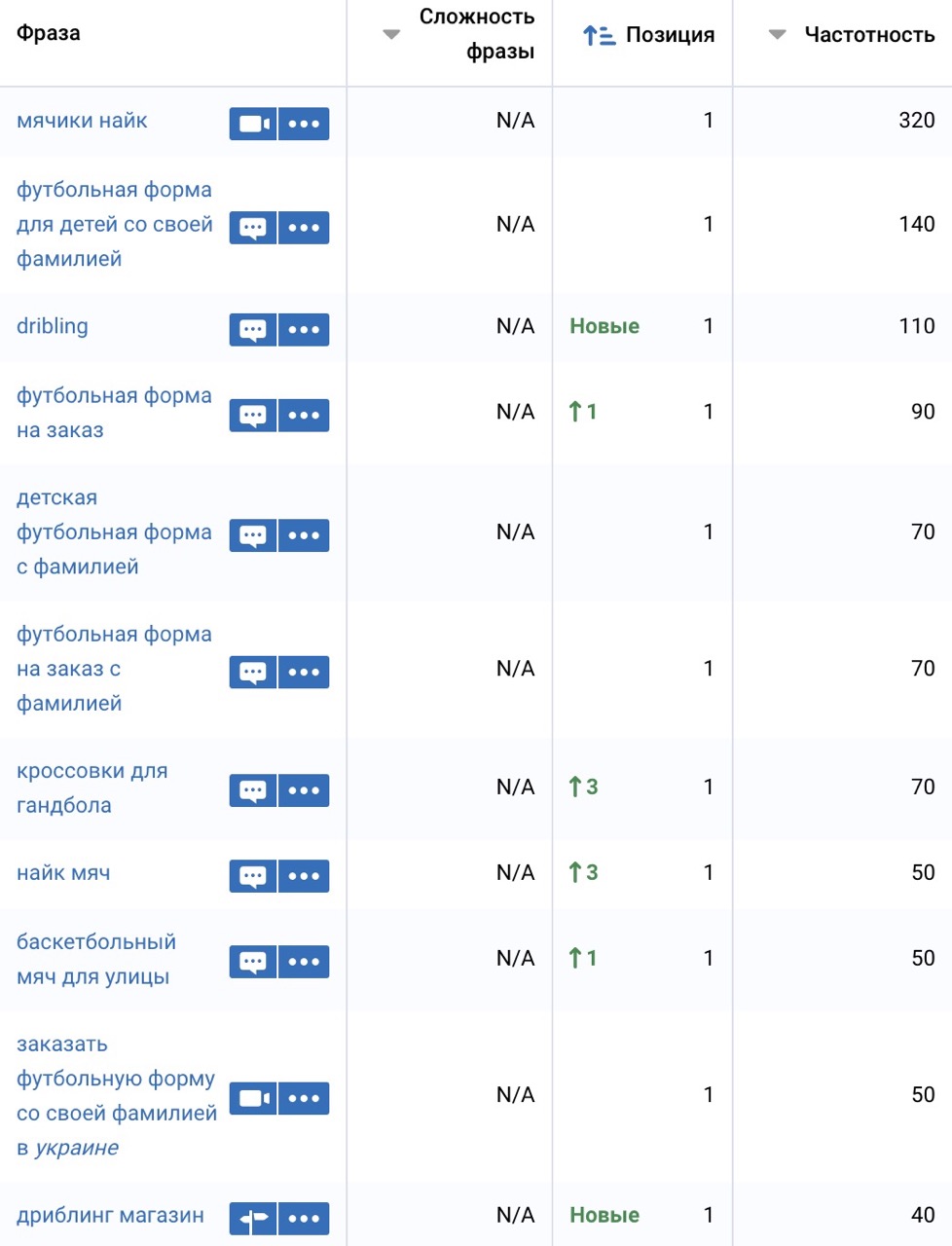The image size is (952, 1246).
Task: Open three-dots menu for кроссовки для гандбола
Action: (304, 789)
